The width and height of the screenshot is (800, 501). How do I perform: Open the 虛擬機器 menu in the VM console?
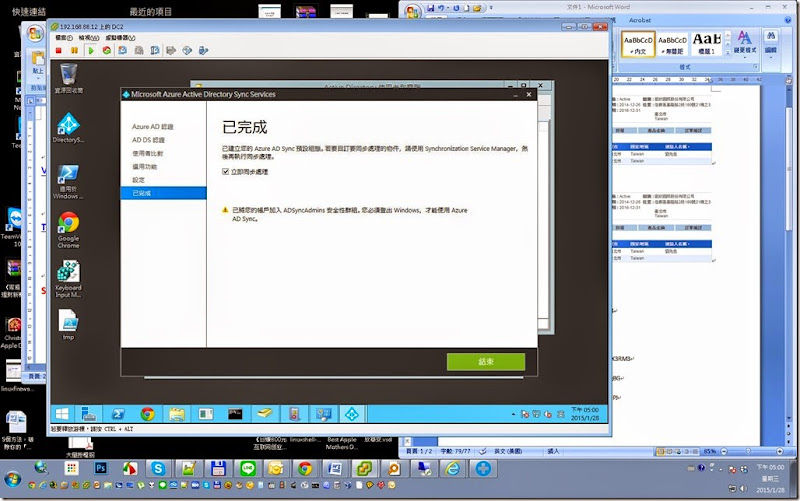tap(120, 38)
